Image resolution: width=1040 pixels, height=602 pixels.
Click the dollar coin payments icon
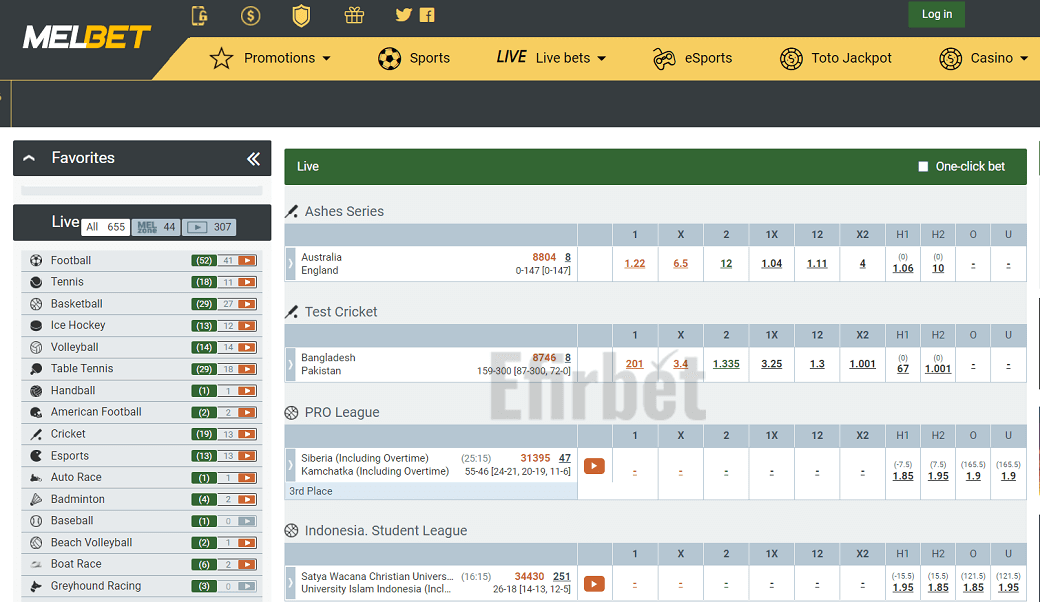(251, 15)
